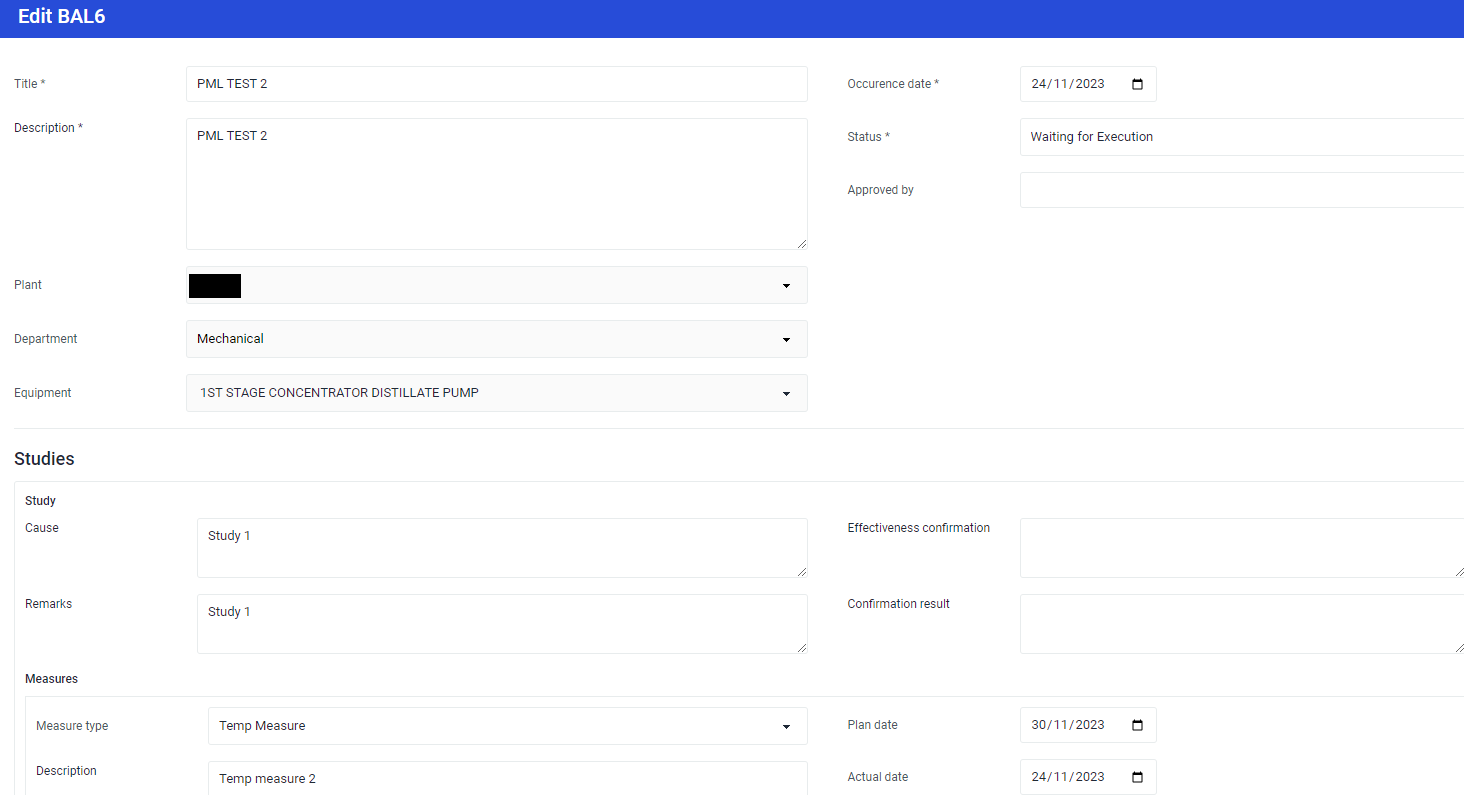Expand the Plant dropdown
1464x795 pixels.
[786, 286]
